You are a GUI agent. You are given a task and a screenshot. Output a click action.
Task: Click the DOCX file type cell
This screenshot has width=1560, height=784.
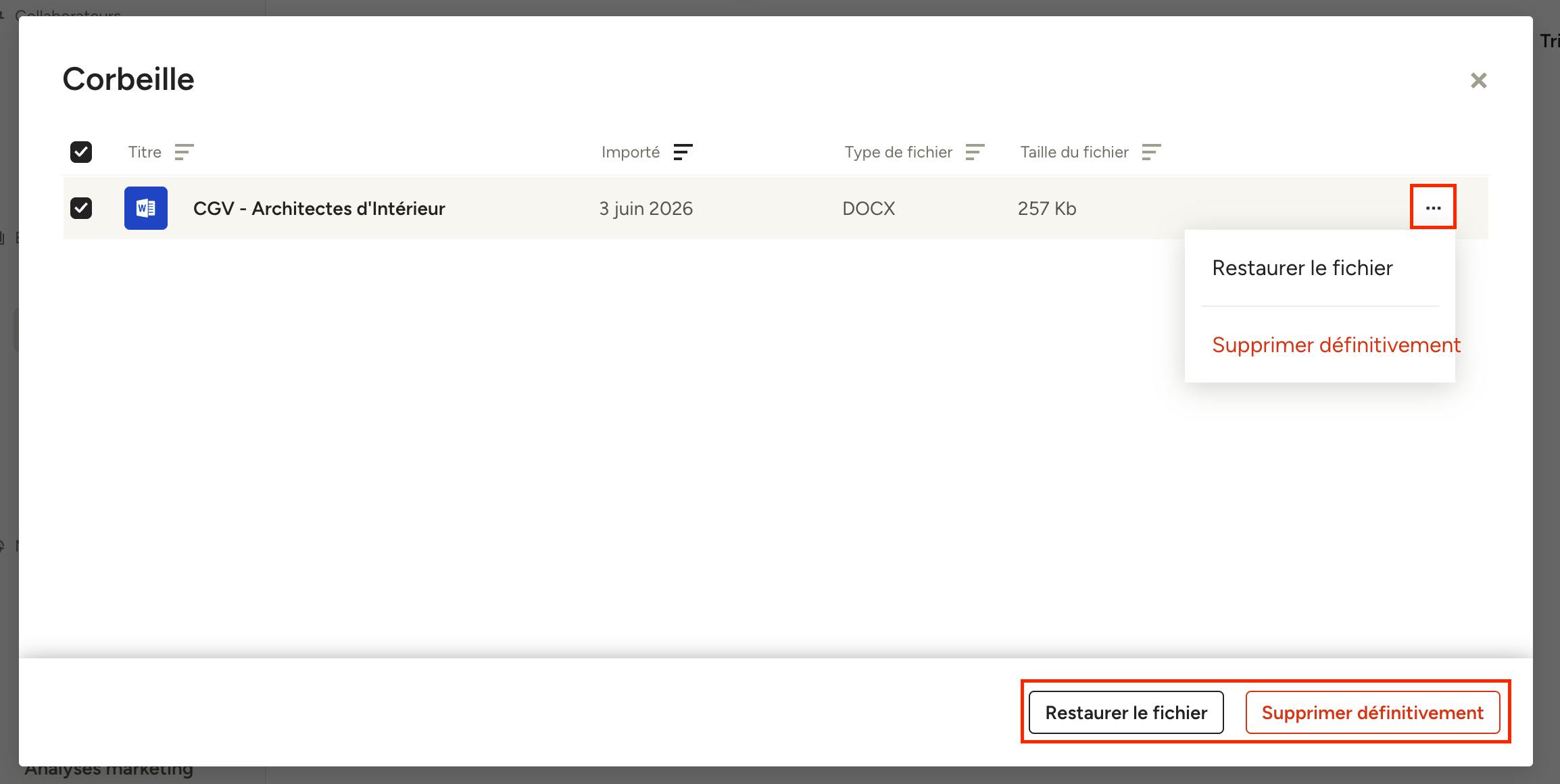pos(869,208)
